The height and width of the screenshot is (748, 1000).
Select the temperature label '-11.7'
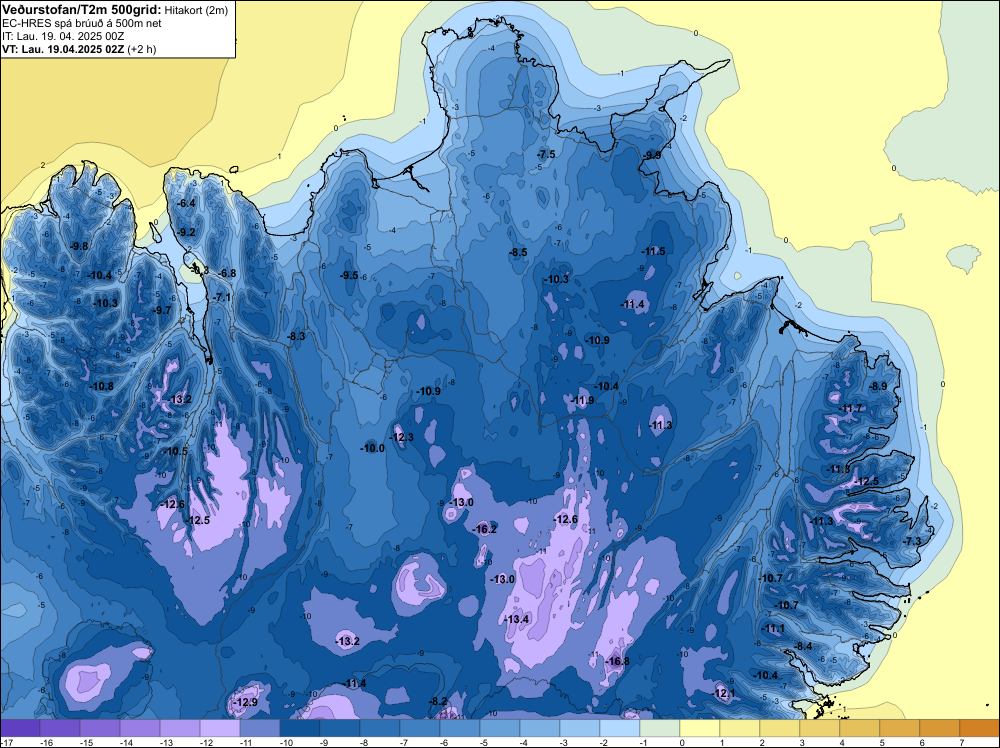[x=850, y=408]
